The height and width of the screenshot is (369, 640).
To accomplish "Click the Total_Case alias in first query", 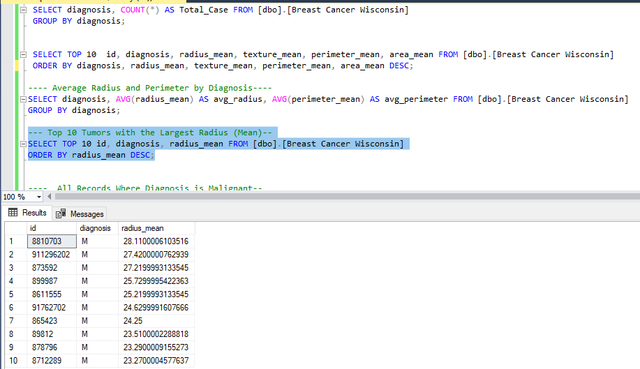I will pos(204,10).
